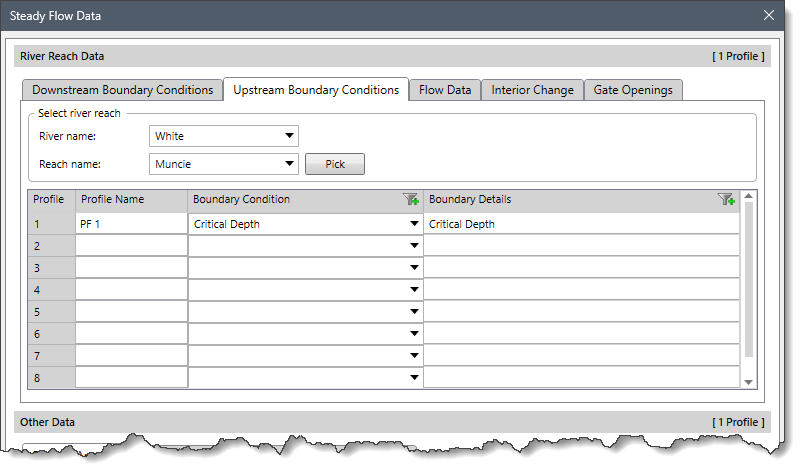This screenshot has width=800, height=466.
Task: Open the Reach name dropdown
Action: pyautogui.click(x=289, y=163)
